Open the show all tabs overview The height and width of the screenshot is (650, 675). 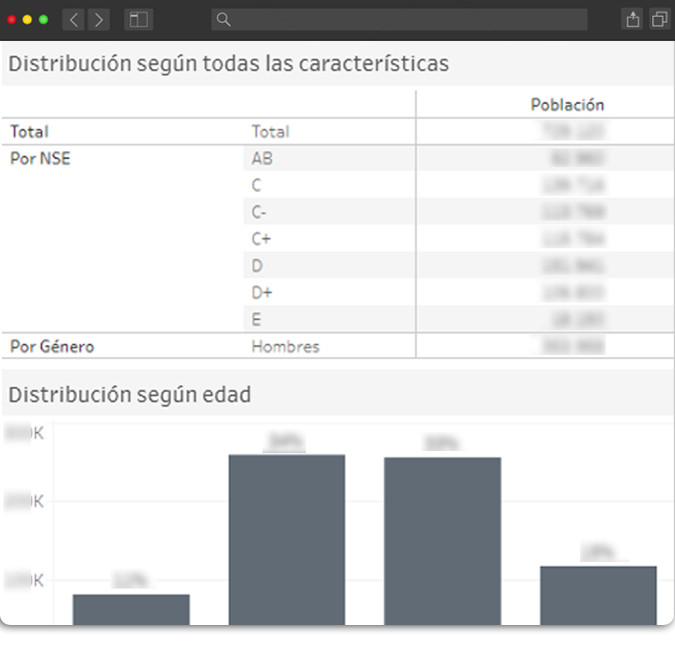tap(659, 19)
